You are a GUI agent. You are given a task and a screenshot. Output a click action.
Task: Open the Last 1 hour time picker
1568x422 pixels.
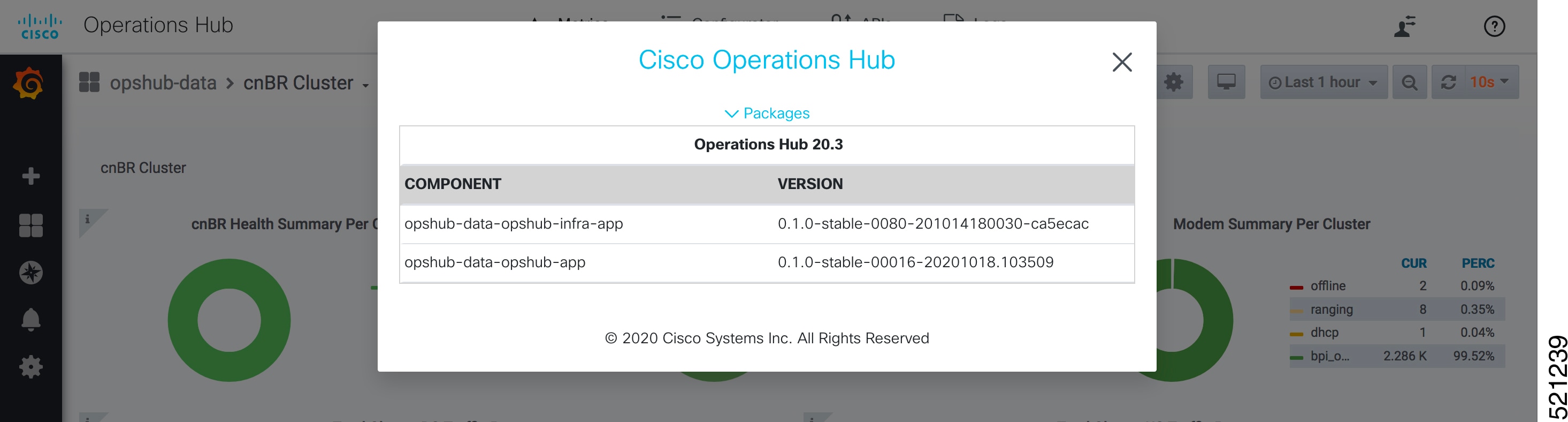point(1324,82)
